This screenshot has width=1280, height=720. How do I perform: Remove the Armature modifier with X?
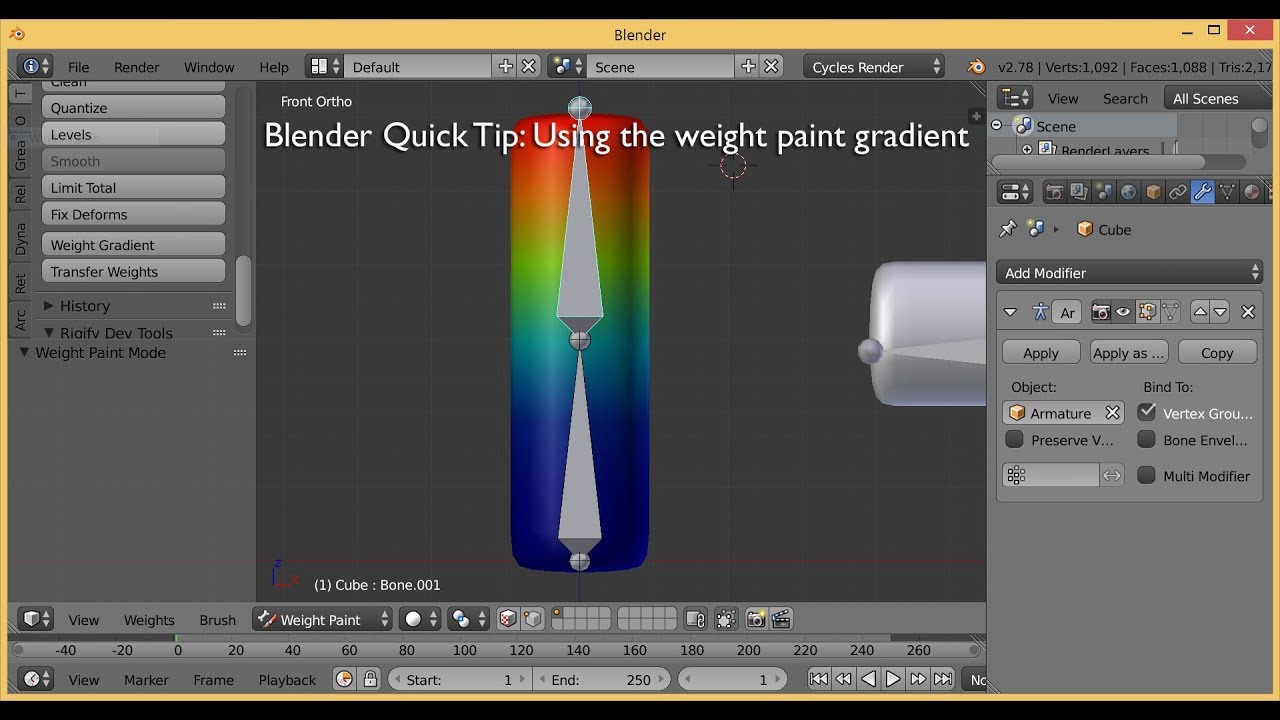(x=1248, y=312)
